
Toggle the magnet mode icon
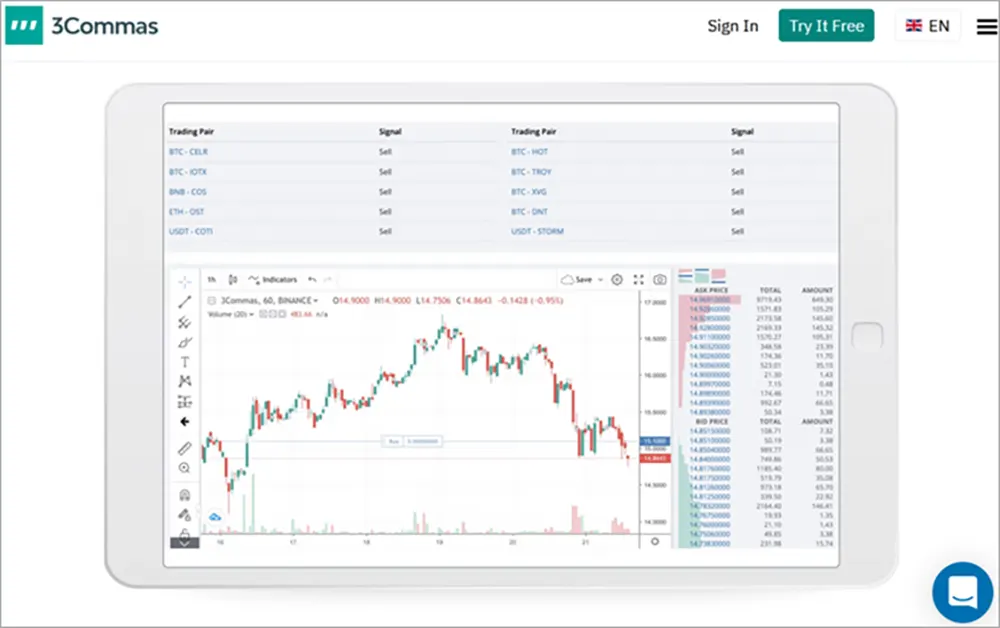point(184,495)
